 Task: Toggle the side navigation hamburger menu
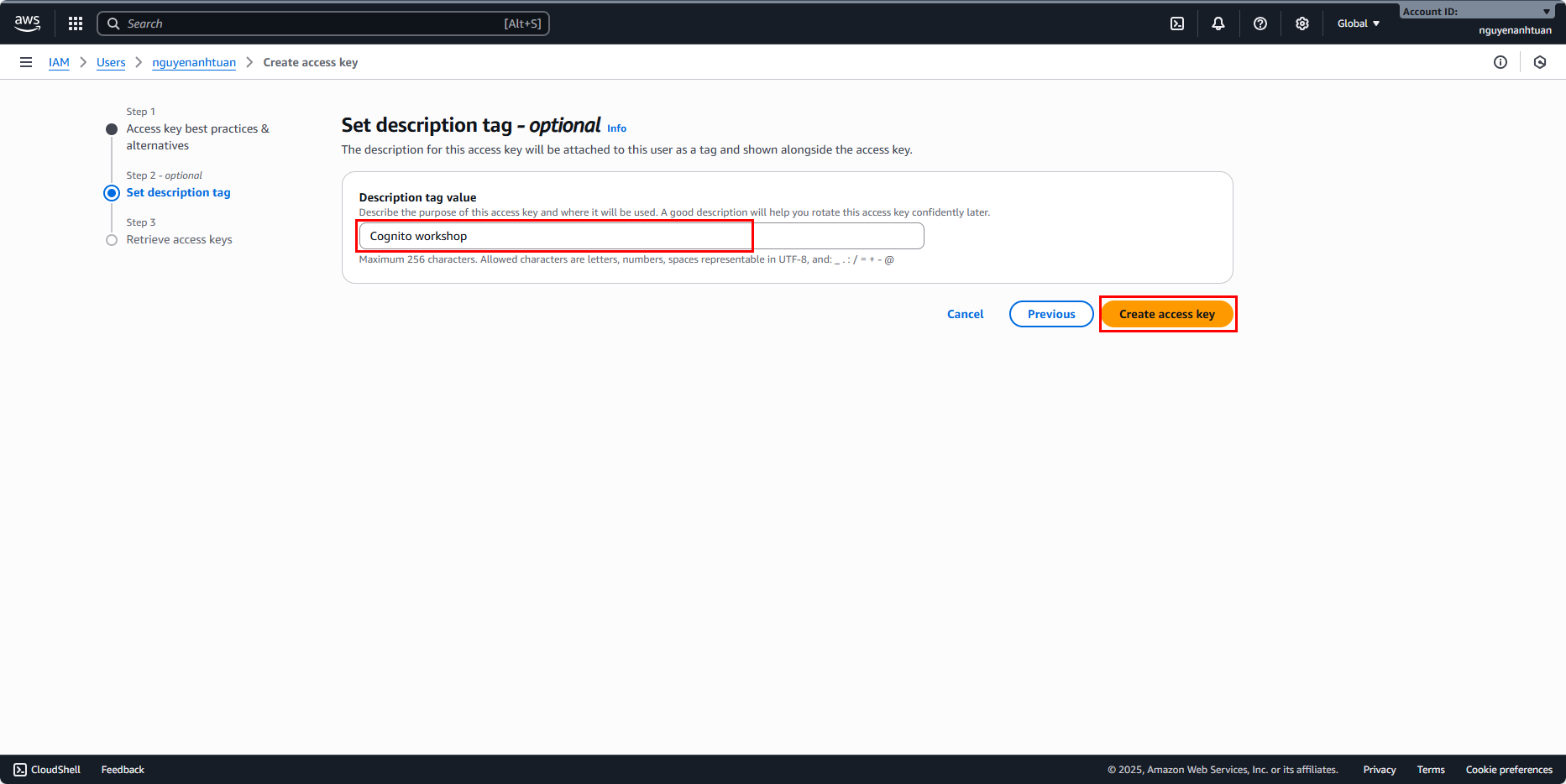[26, 62]
